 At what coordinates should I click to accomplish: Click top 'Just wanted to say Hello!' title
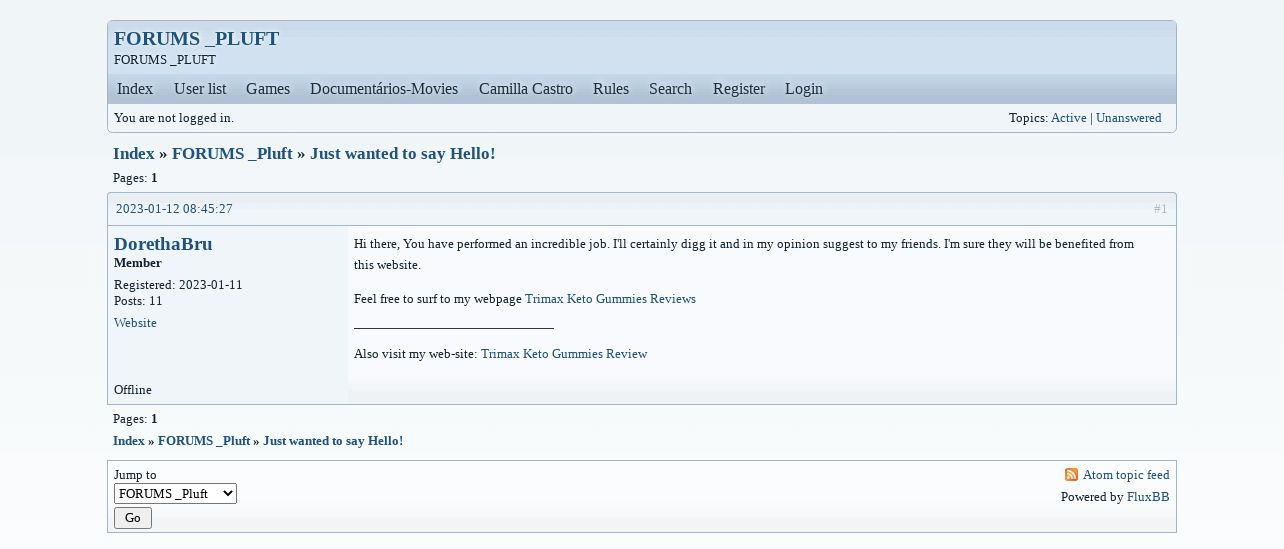point(402,153)
